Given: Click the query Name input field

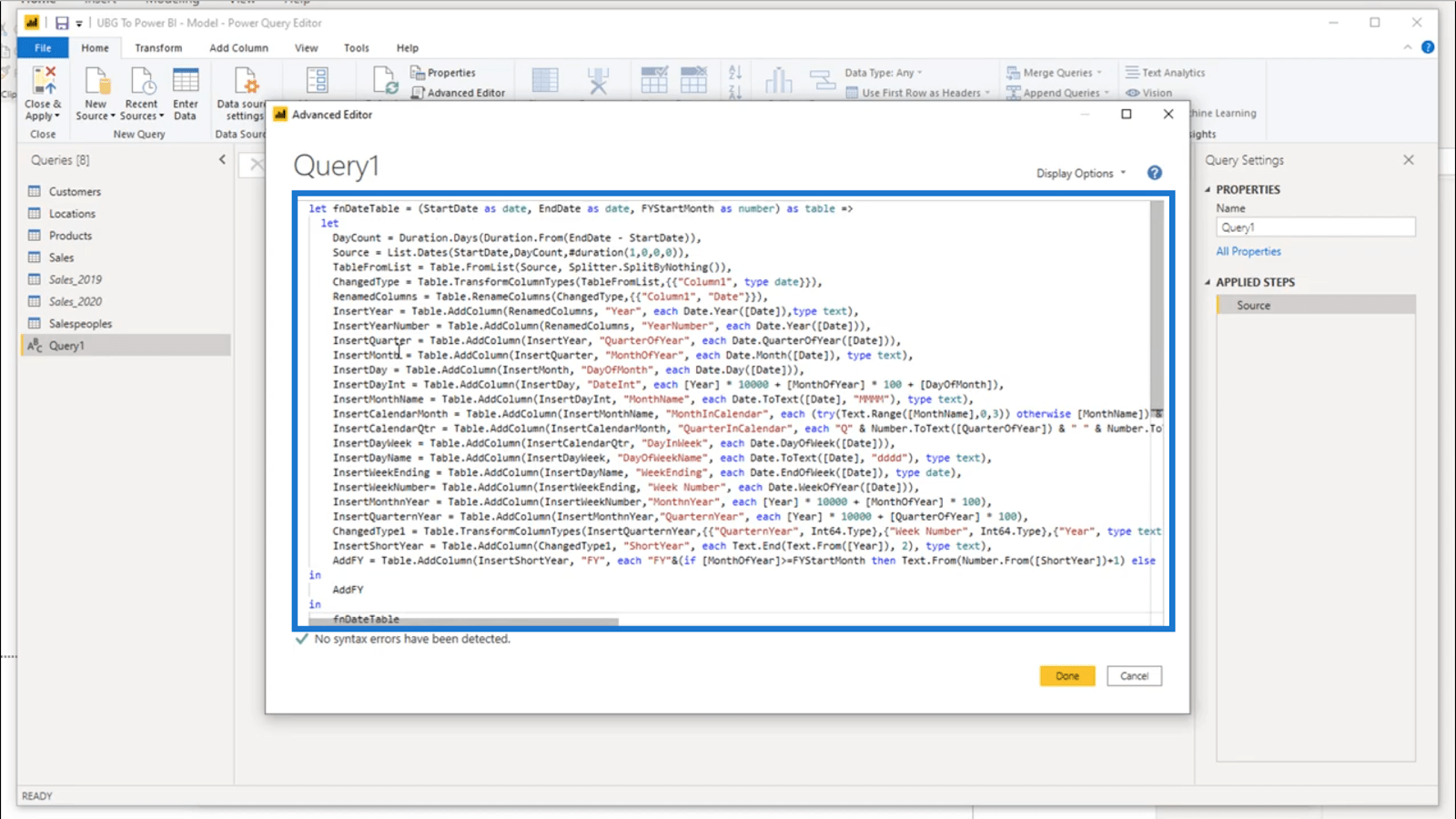Looking at the screenshot, I should click(1316, 227).
